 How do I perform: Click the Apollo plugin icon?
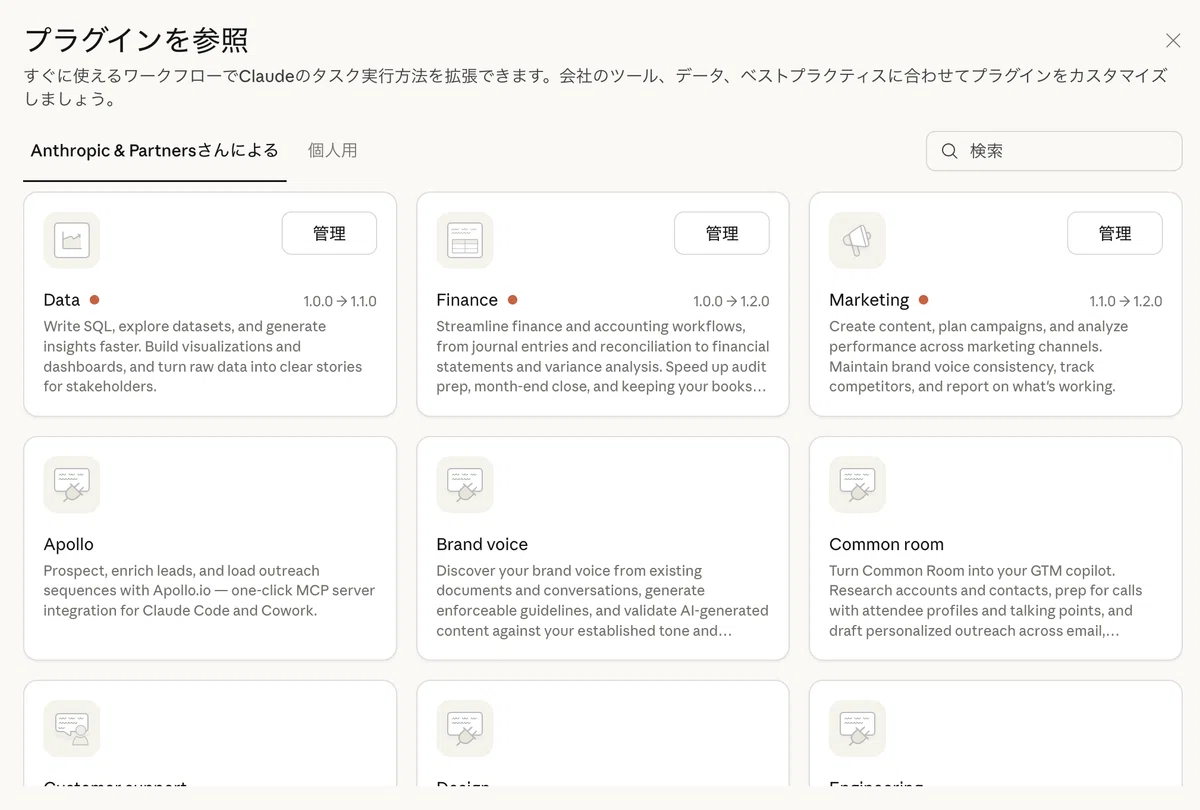pyautogui.click(x=72, y=485)
